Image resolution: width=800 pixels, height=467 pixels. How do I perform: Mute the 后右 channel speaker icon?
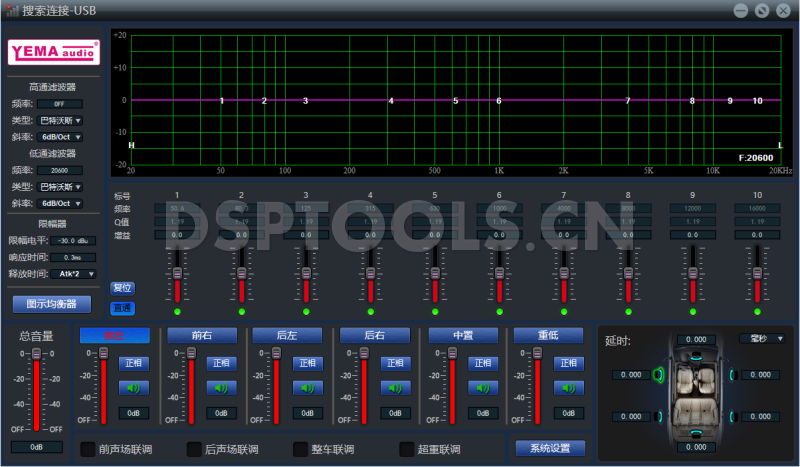(395, 388)
